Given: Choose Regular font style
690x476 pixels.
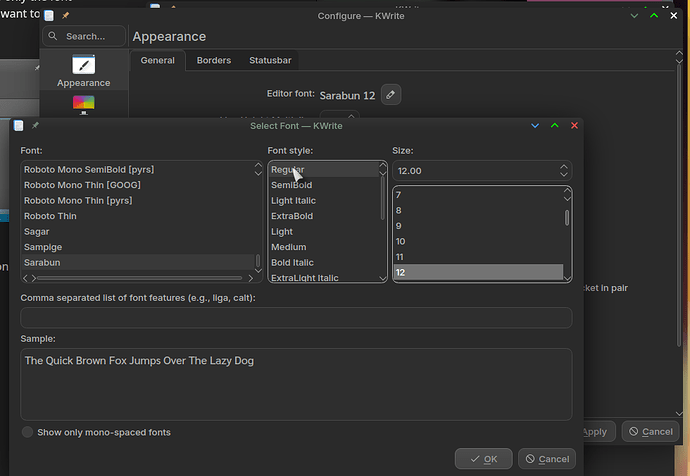Looking at the screenshot, I should tap(324, 169).
